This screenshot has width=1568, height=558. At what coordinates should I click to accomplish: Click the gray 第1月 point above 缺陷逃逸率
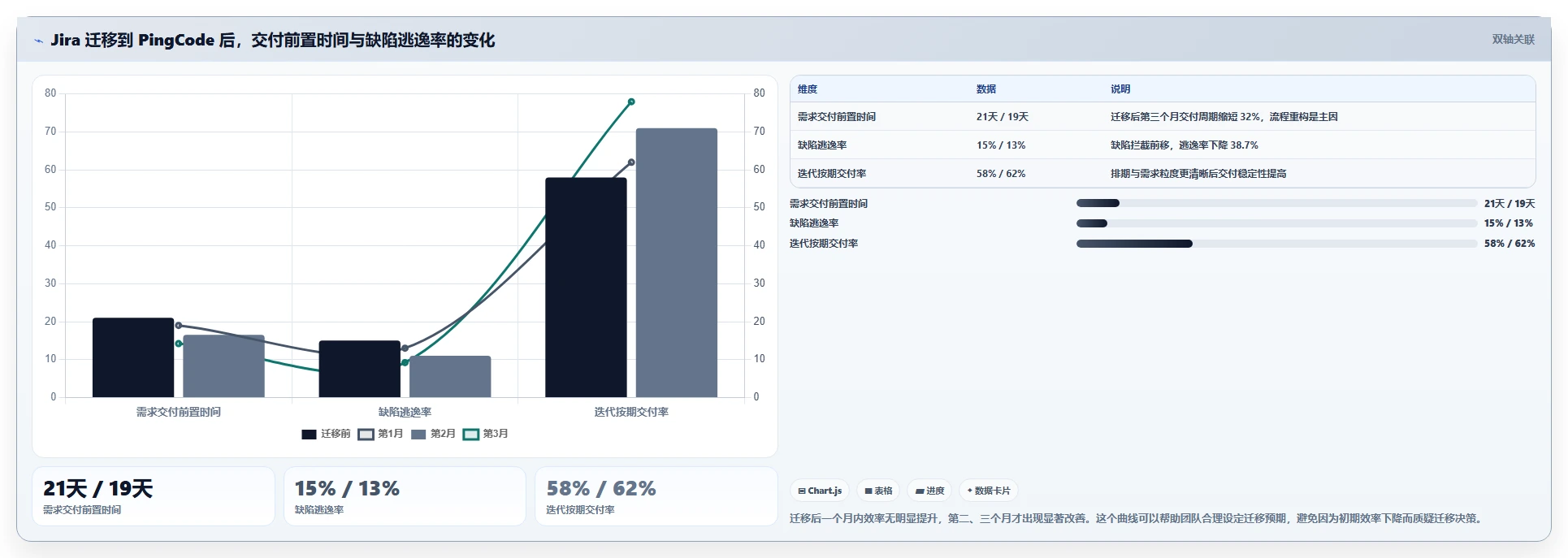405,348
